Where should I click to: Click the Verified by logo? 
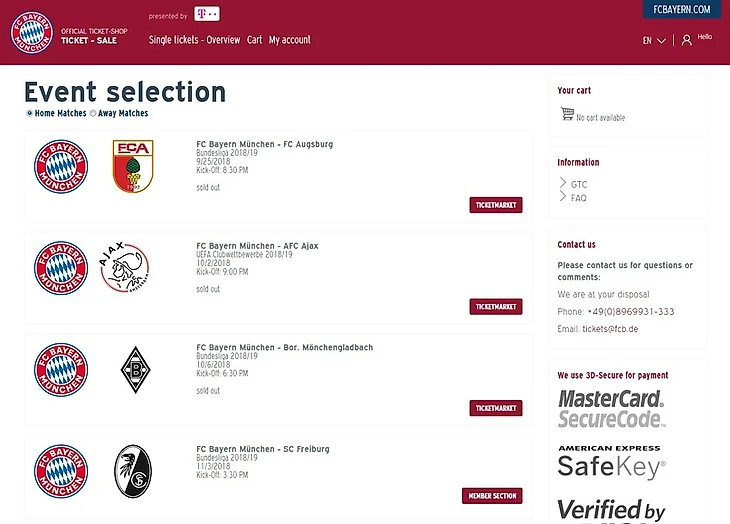611,511
